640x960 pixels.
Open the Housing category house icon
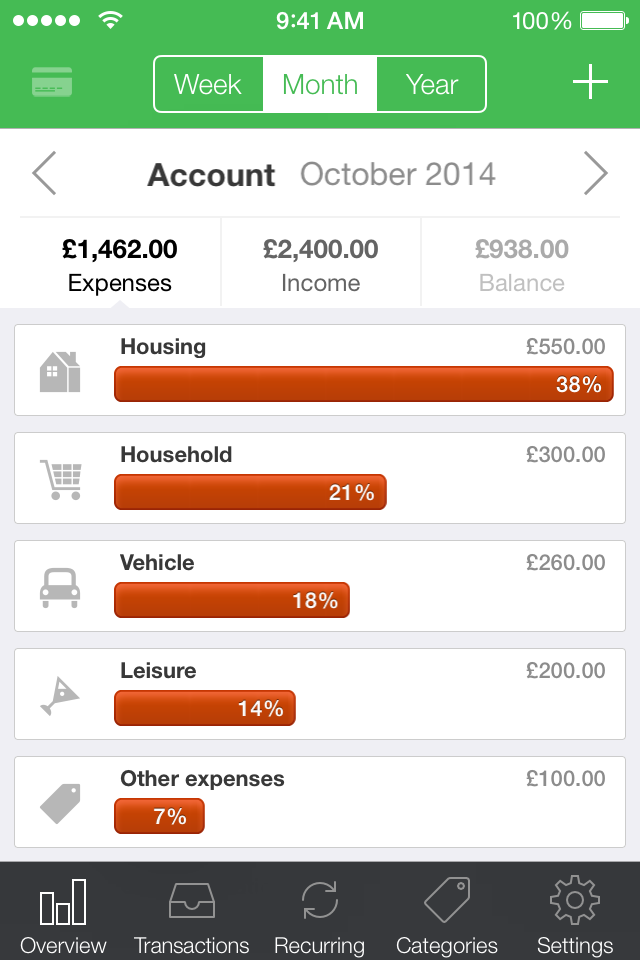pos(60,372)
